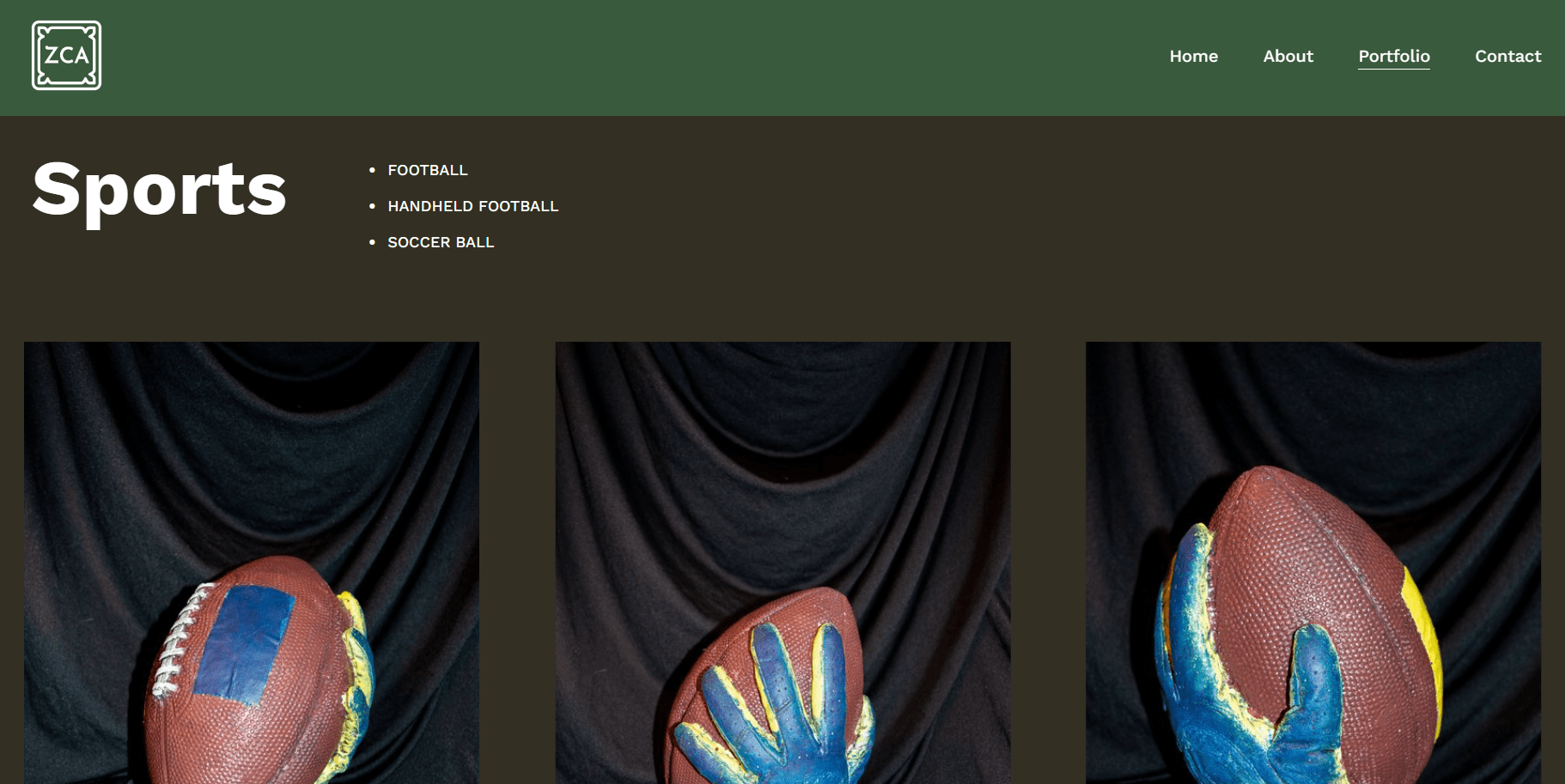Screen dimensions: 1565x784
Task: Click the blue patch on the first football
Action: click(245, 644)
